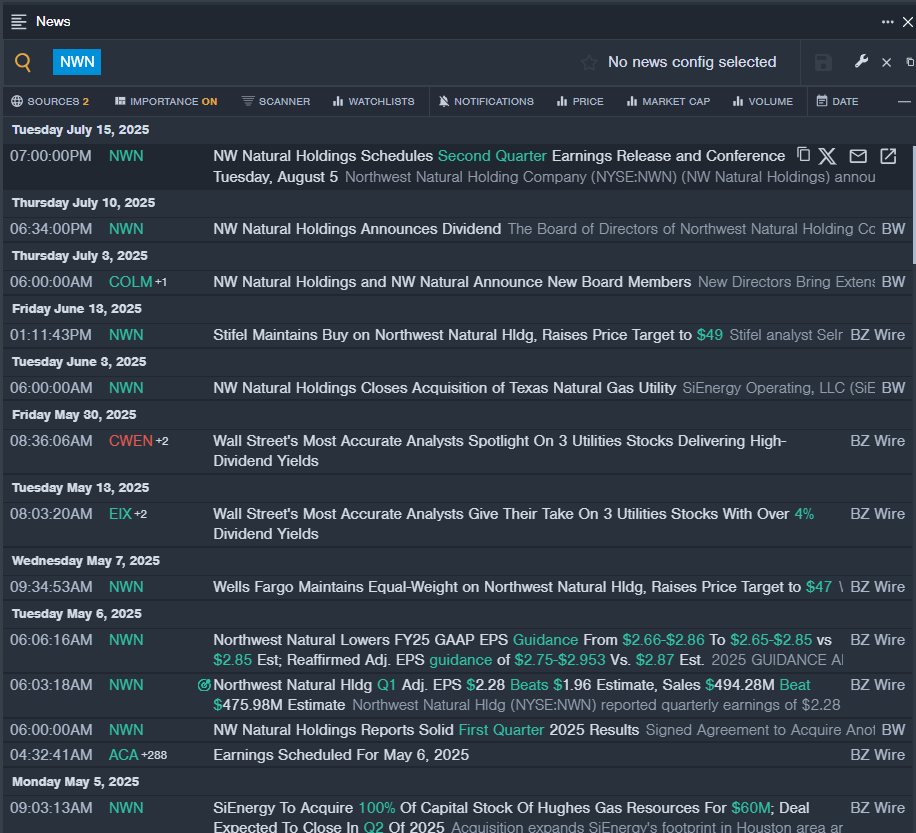Open the Date filter

coord(837,101)
